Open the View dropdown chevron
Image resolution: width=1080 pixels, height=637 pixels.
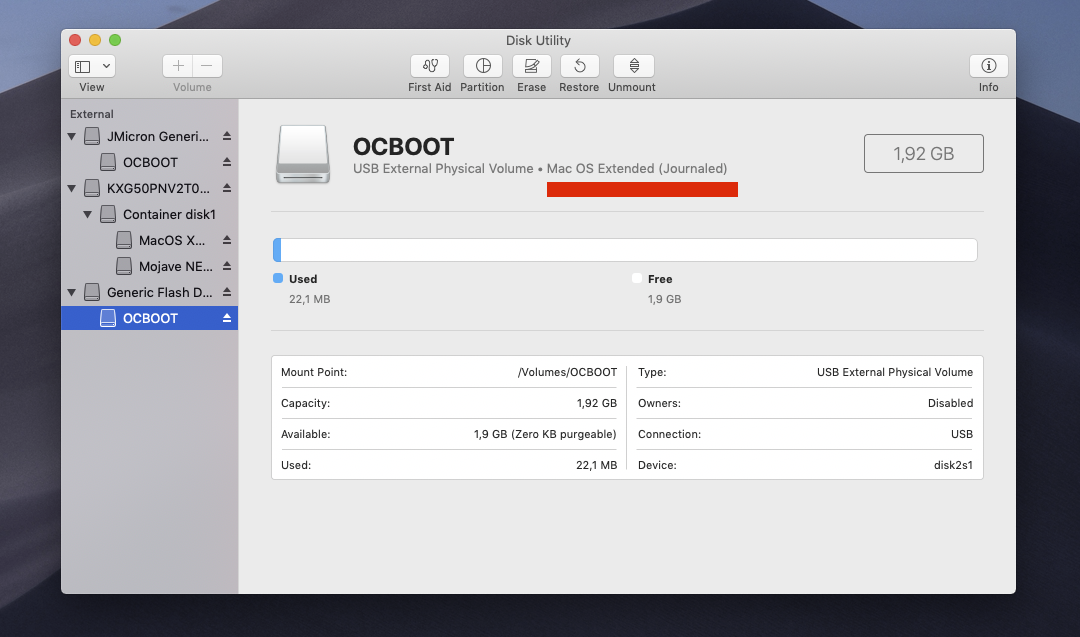coord(106,66)
